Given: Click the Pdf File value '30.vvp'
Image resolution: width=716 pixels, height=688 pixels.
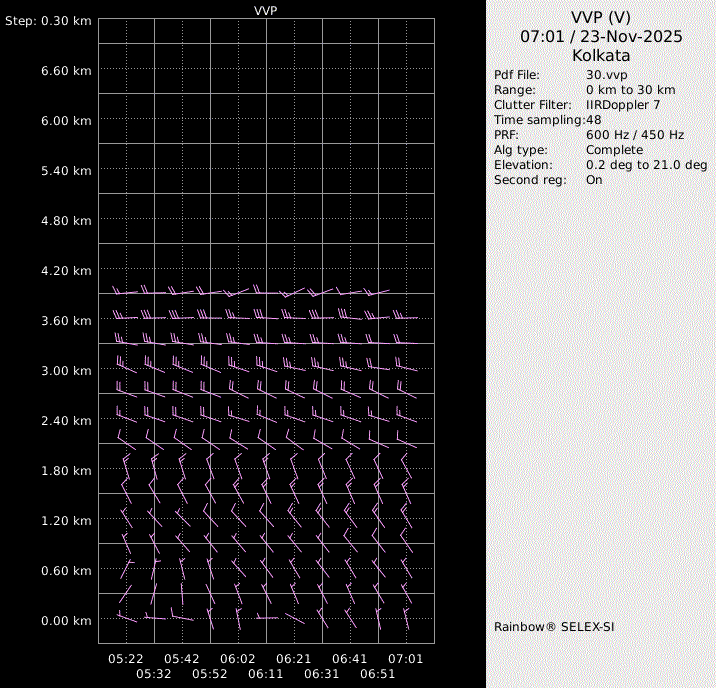Looking at the screenshot, I should pyautogui.click(x=605, y=75).
